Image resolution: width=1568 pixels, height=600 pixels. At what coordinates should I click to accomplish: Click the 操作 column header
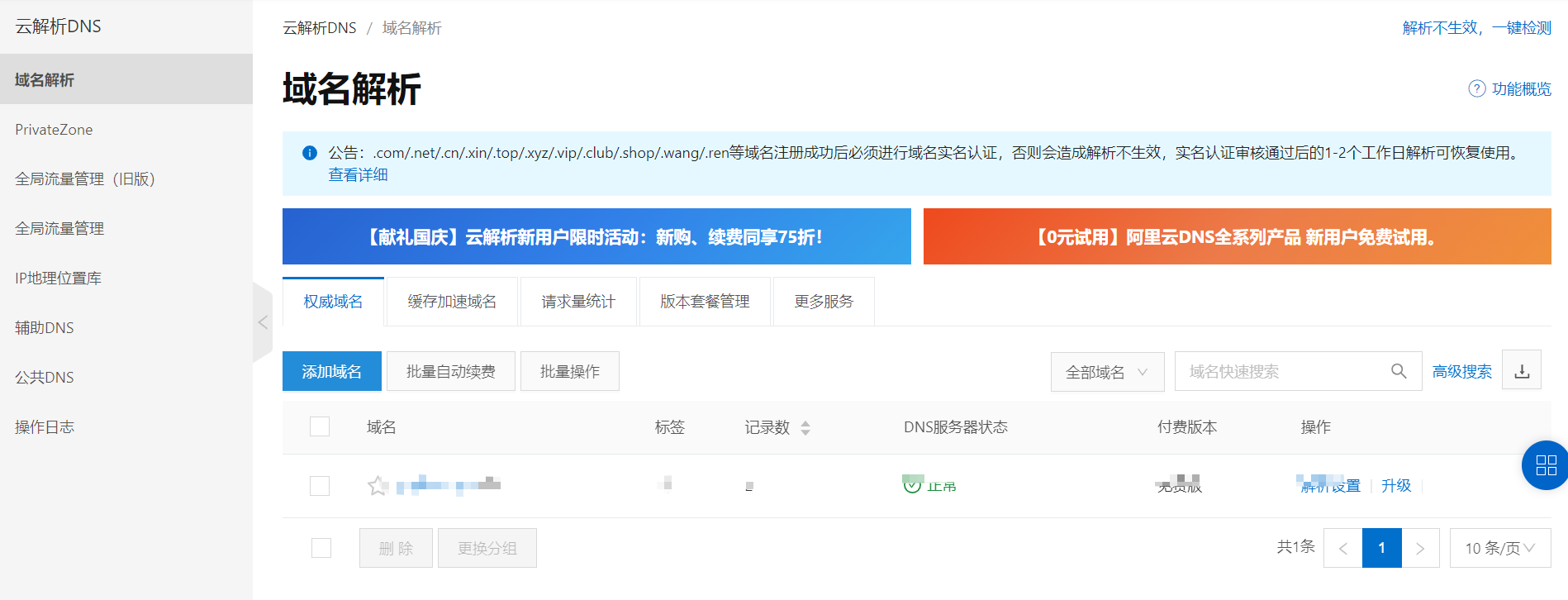click(1315, 427)
